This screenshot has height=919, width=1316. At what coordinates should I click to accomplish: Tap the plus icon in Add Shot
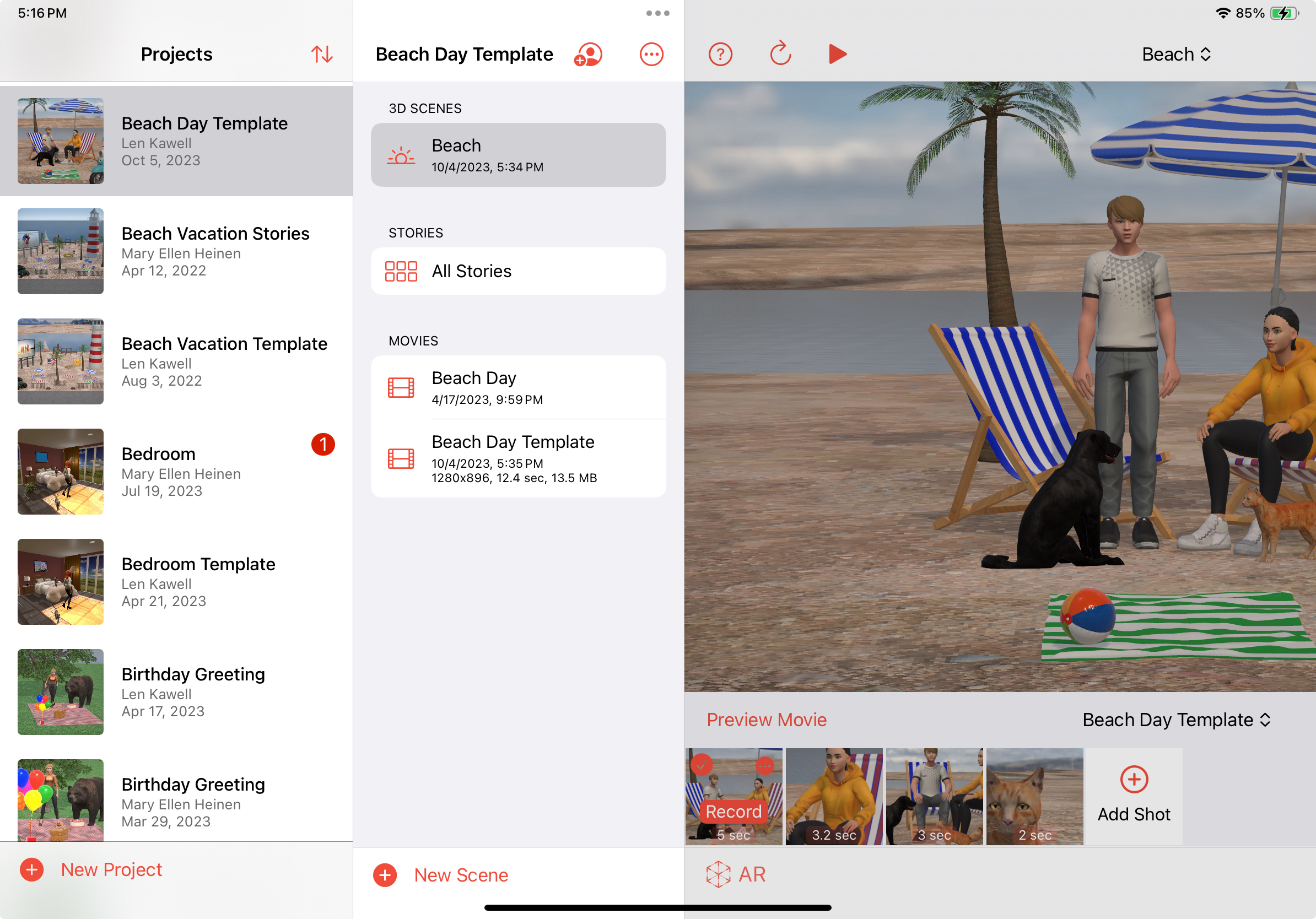(x=1134, y=779)
